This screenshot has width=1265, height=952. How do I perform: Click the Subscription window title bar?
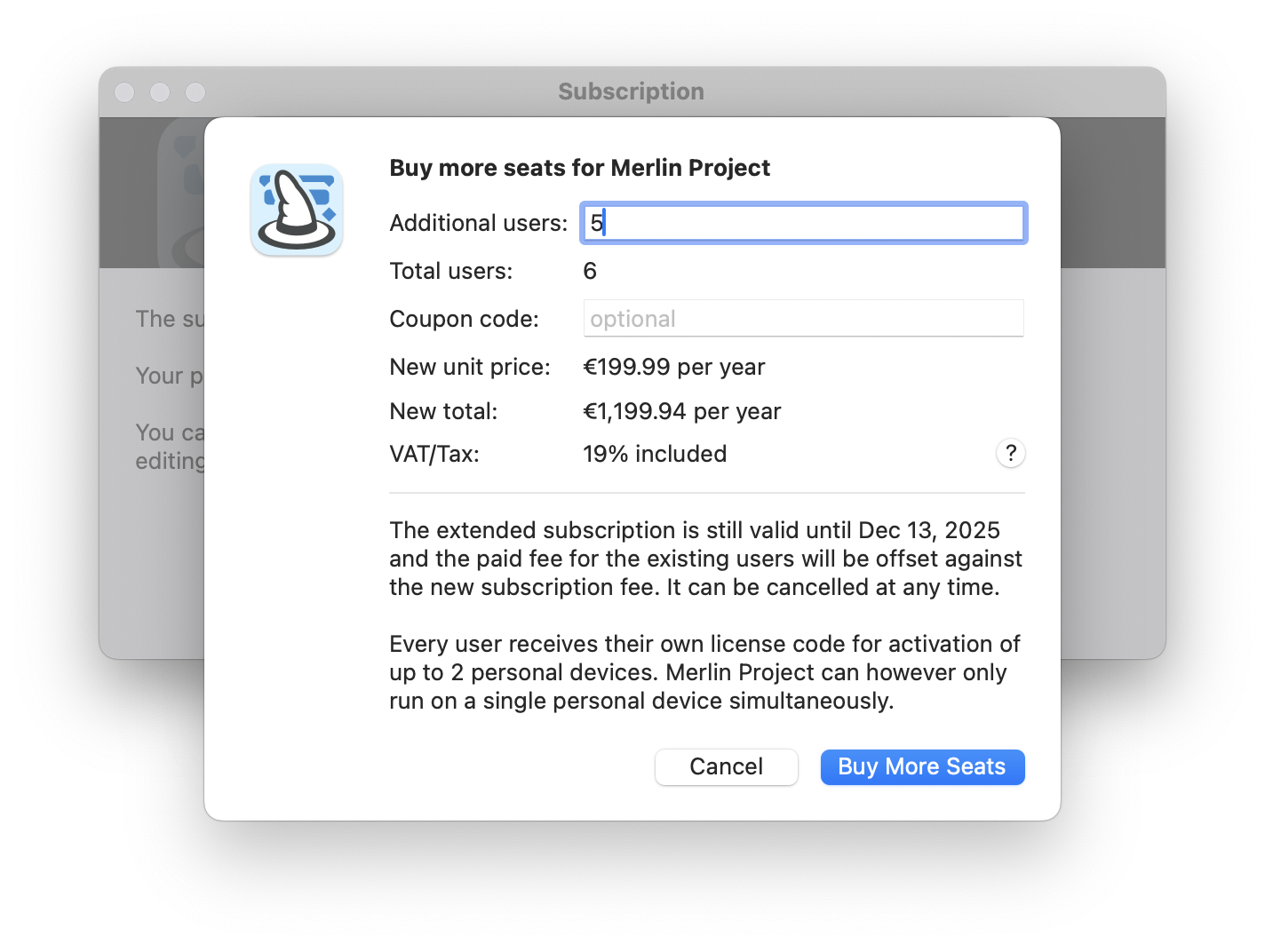pyautogui.click(x=630, y=91)
